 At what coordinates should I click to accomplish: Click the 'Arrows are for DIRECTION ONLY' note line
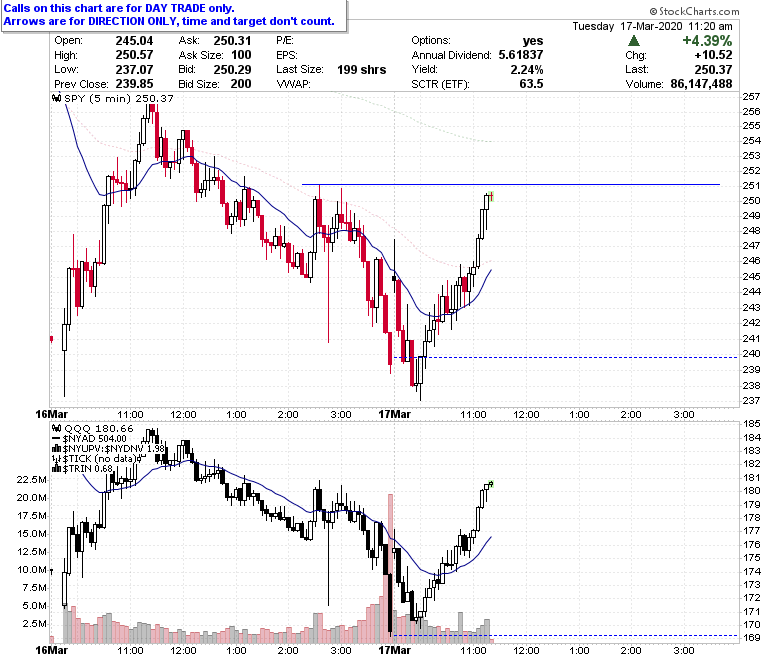point(169,21)
